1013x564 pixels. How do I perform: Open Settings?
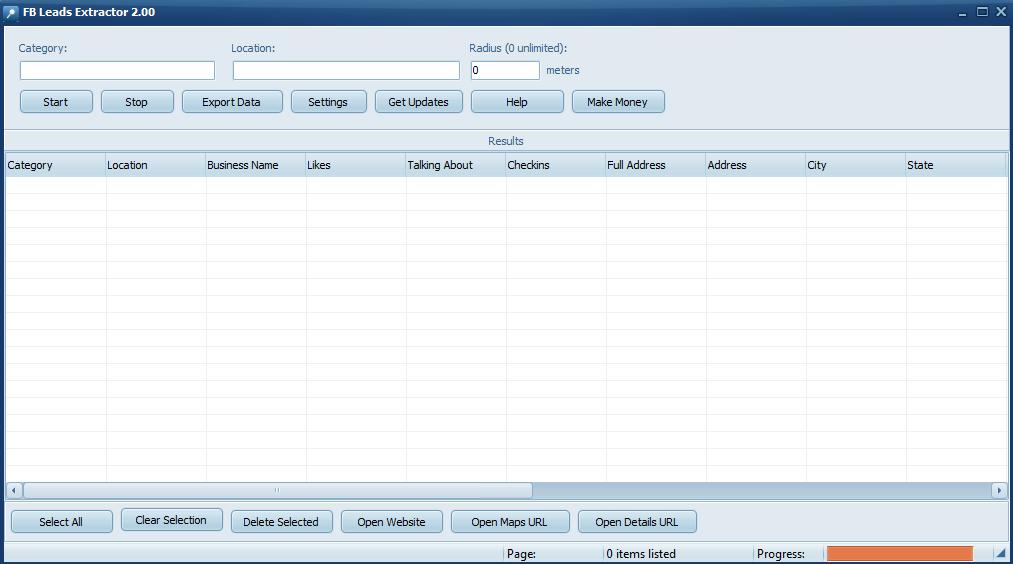[x=328, y=102]
